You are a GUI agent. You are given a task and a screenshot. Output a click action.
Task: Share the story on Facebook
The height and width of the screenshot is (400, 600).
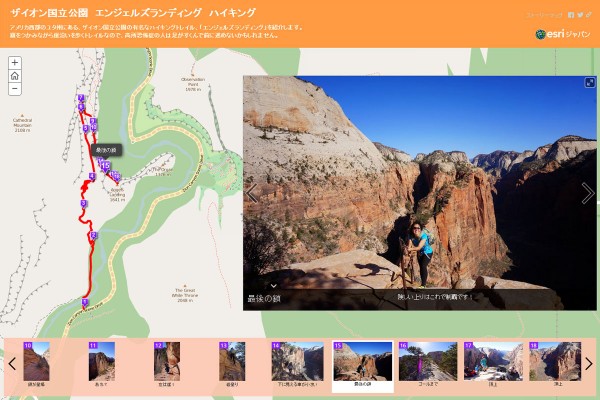571,15
